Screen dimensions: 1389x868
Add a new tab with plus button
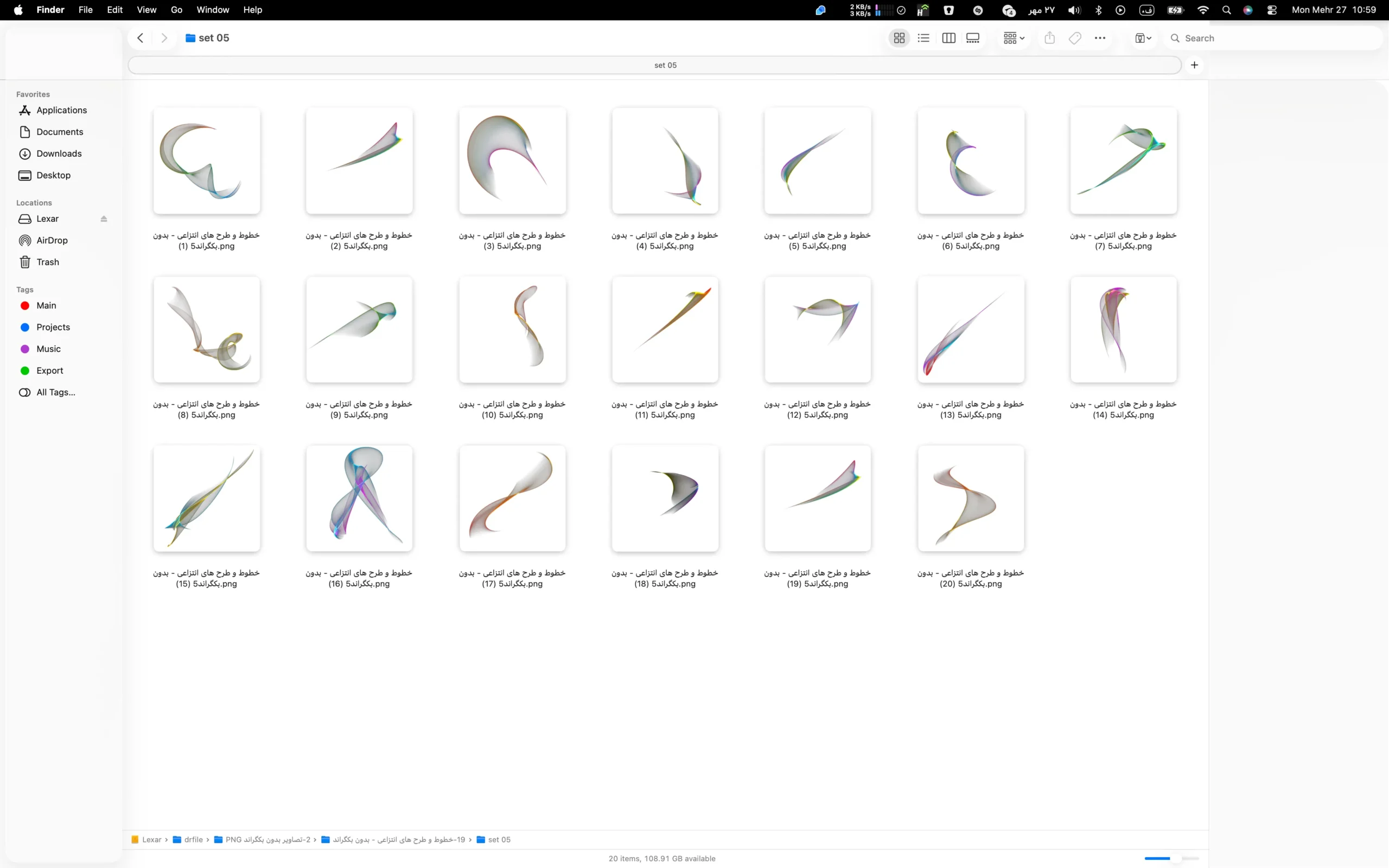(x=1194, y=65)
